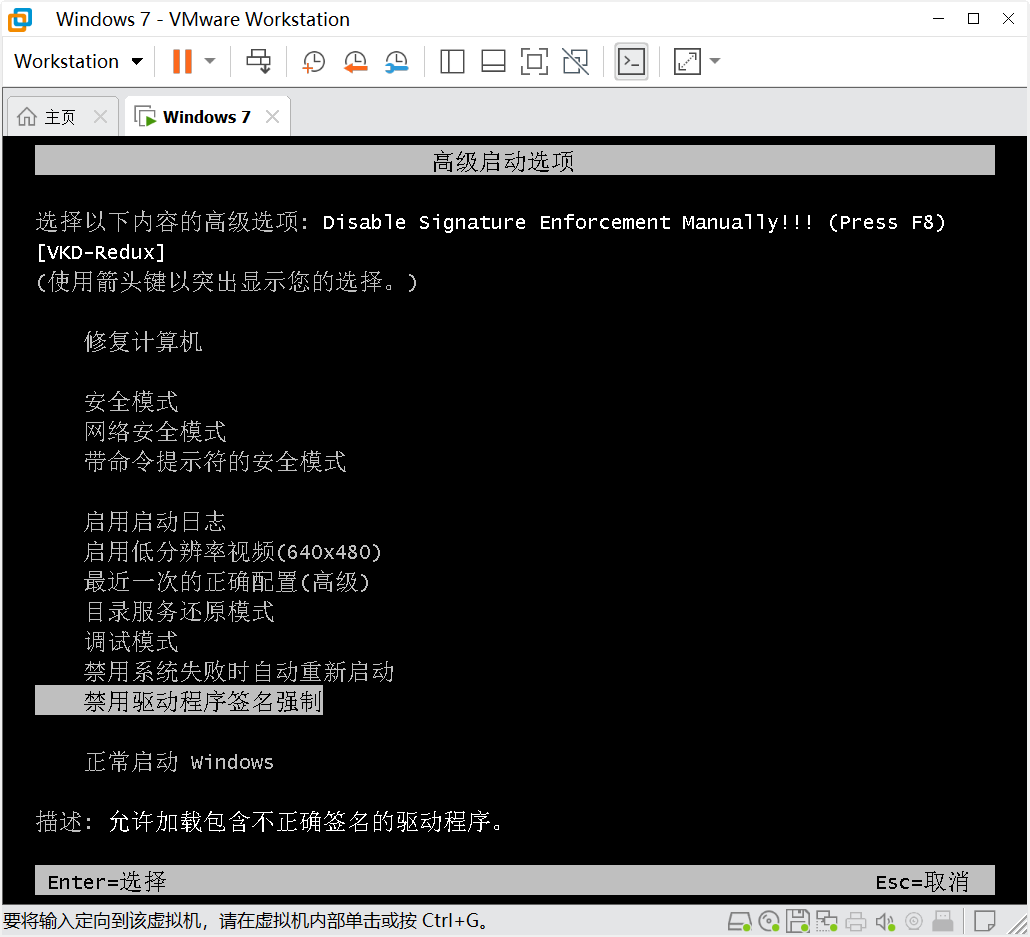Toggle the console view icon
The image size is (1030, 937).
631,62
